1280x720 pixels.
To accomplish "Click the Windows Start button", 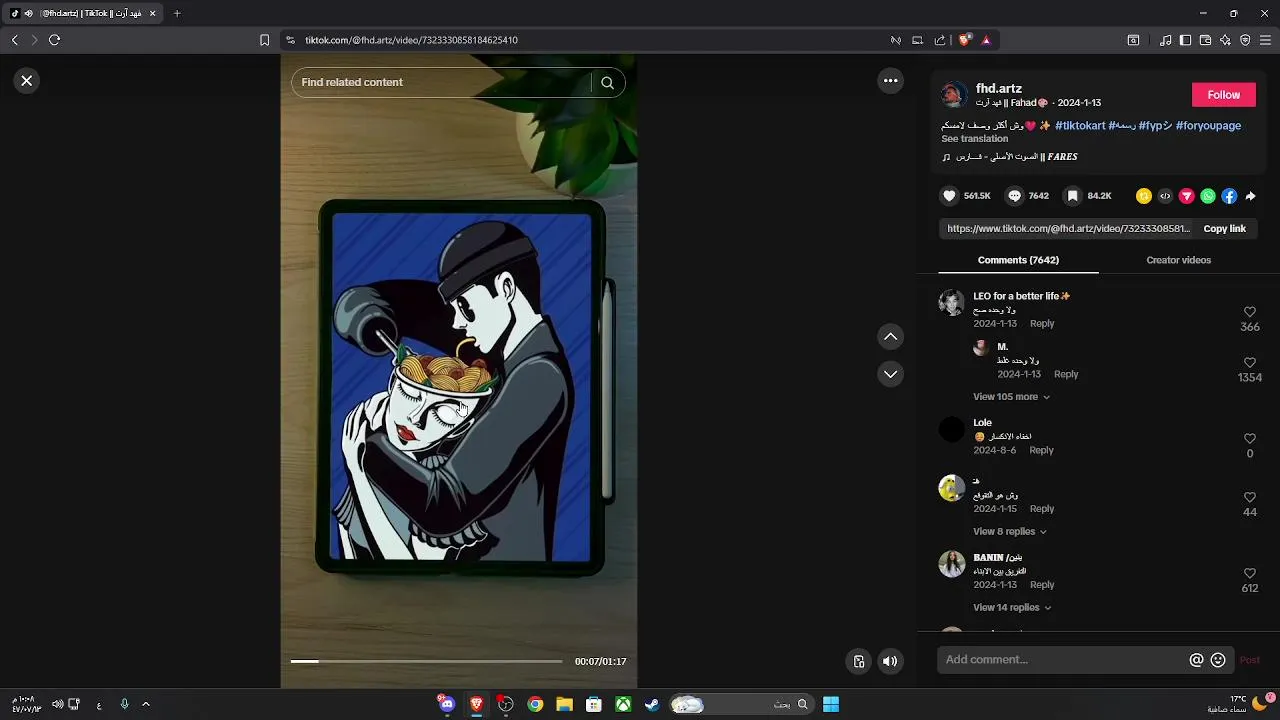I will pos(831,705).
